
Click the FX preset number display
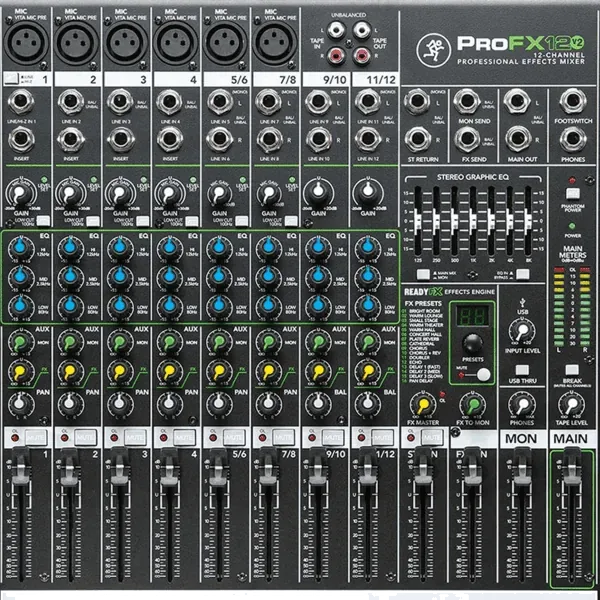[472, 316]
